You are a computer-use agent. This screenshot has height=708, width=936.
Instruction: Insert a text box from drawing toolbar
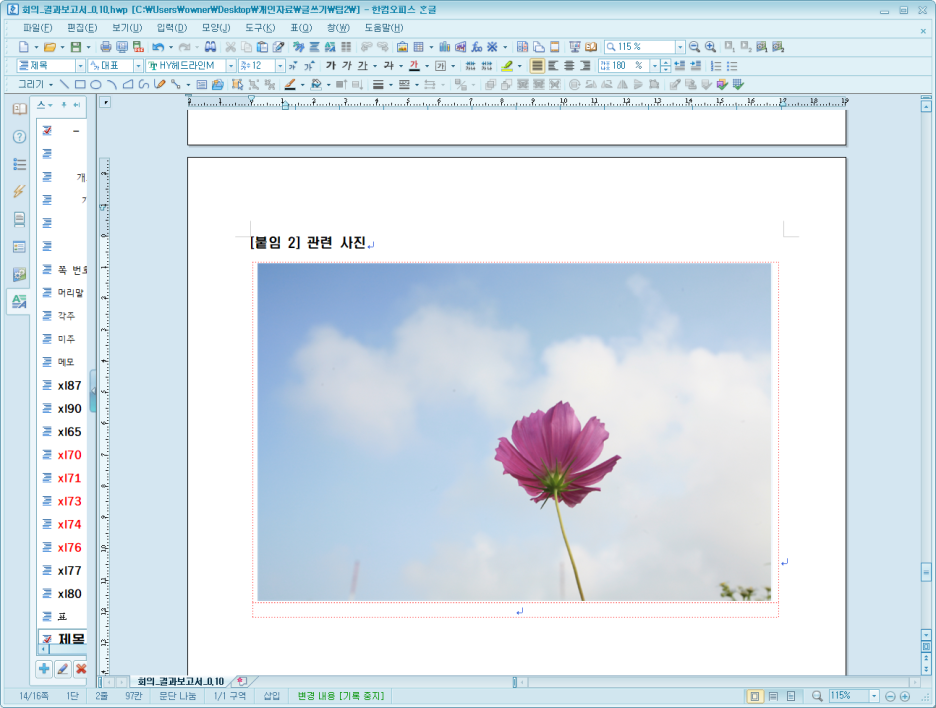tap(202, 85)
